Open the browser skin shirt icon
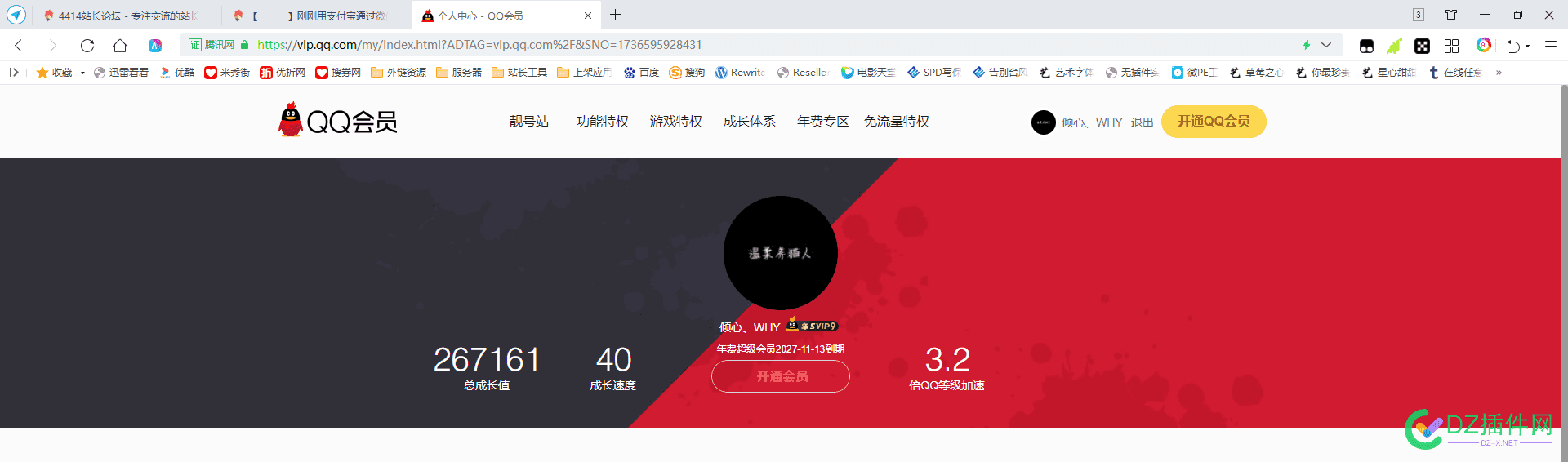1568x462 pixels. coord(1451,15)
